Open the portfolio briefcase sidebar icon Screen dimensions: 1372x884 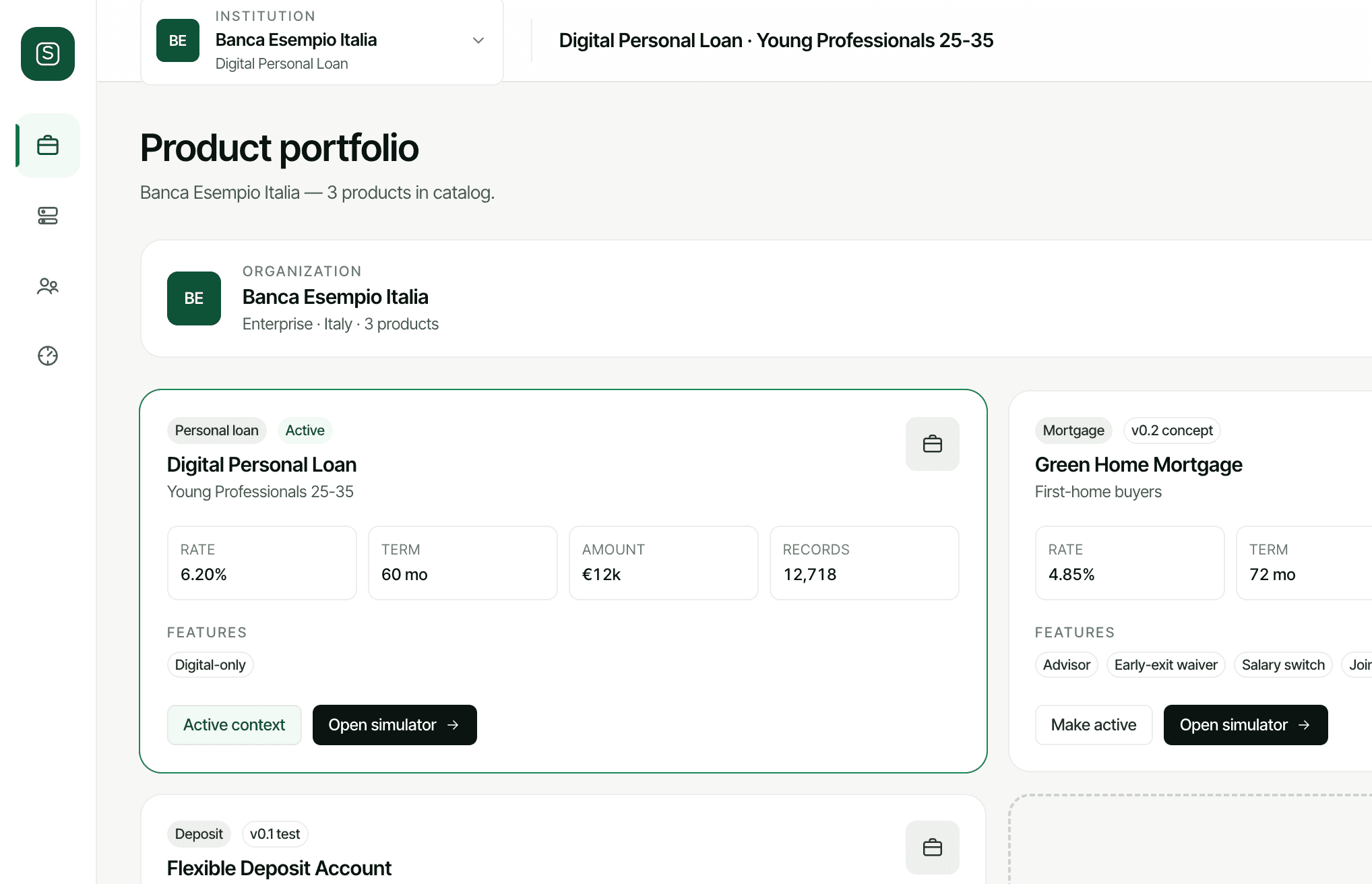(x=48, y=146)
